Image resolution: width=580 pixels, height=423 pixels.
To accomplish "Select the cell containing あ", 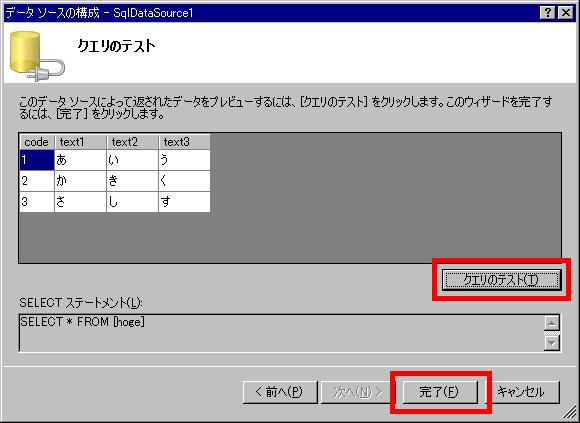I will 80,160.
